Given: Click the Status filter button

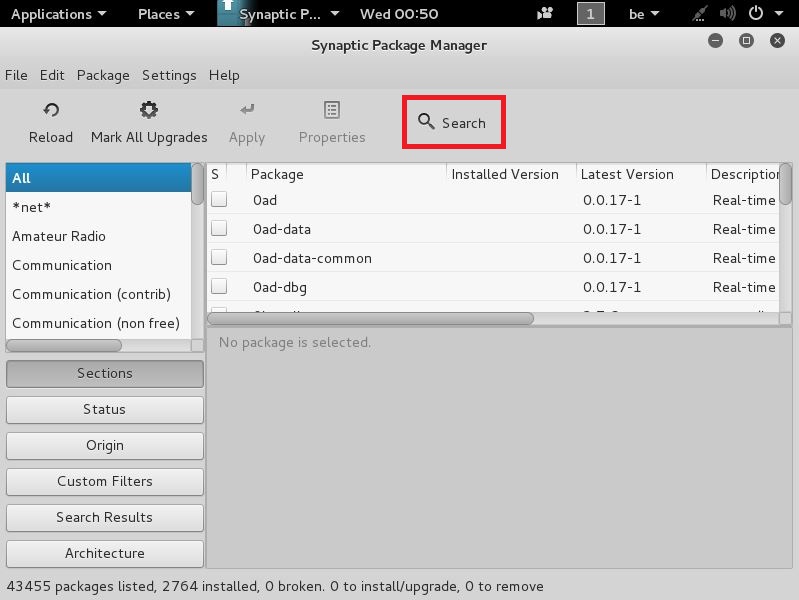Looking at the screenshot, I should click(x=105, y=409).
